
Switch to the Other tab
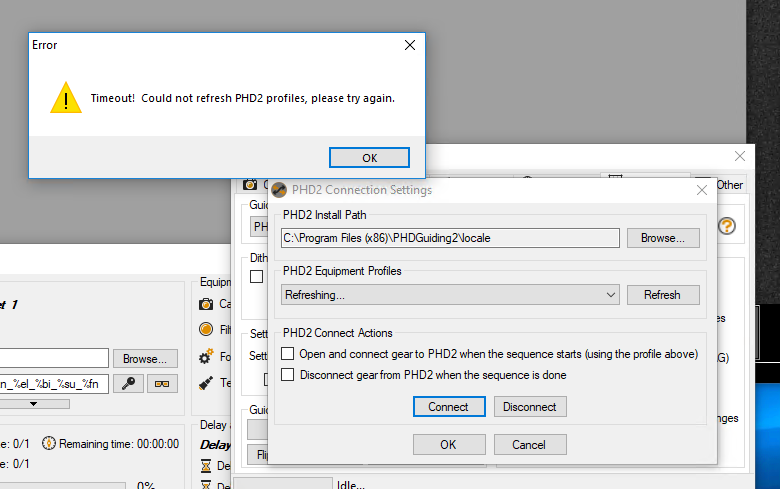tap(729, 185)
